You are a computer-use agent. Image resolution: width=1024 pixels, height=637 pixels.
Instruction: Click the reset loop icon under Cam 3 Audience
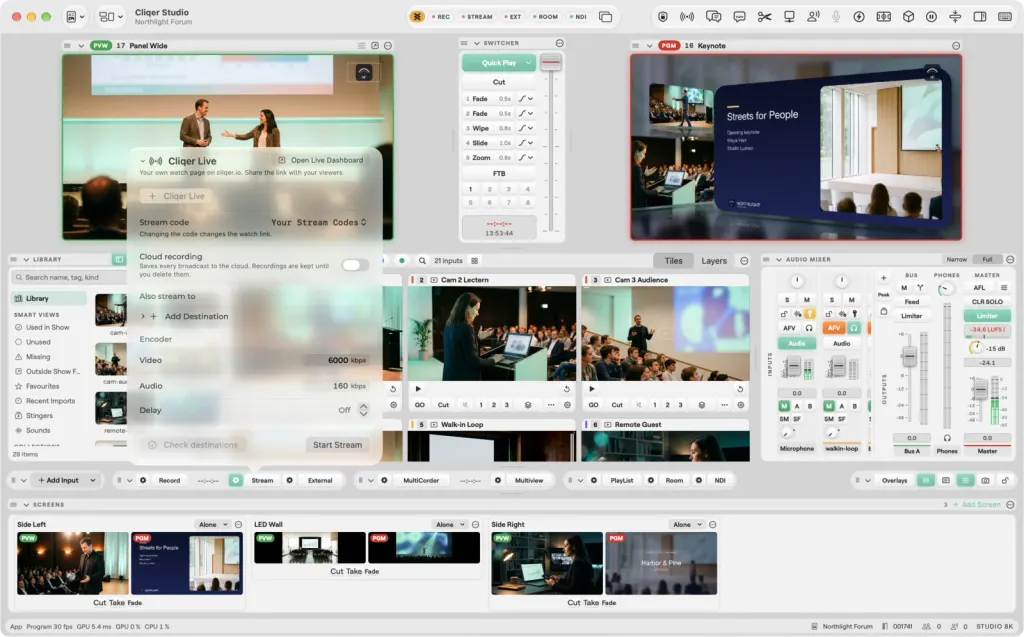740,389
